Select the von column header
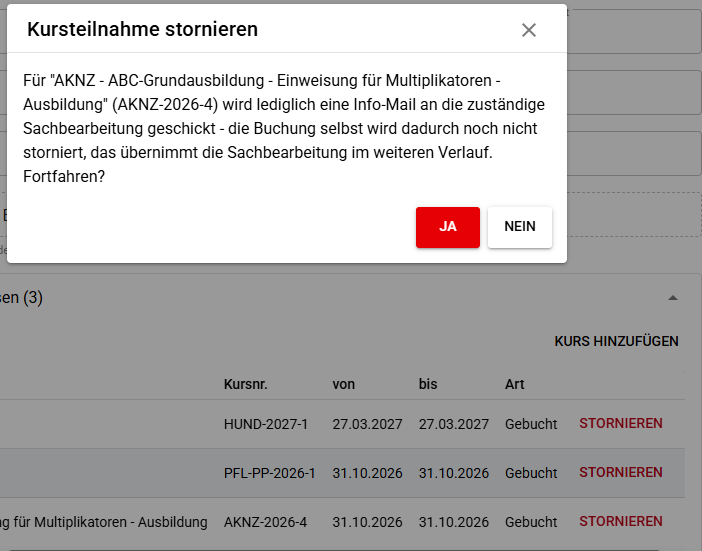Image resolution: width=702 pixels, height=551 pixels. [343, 384]
